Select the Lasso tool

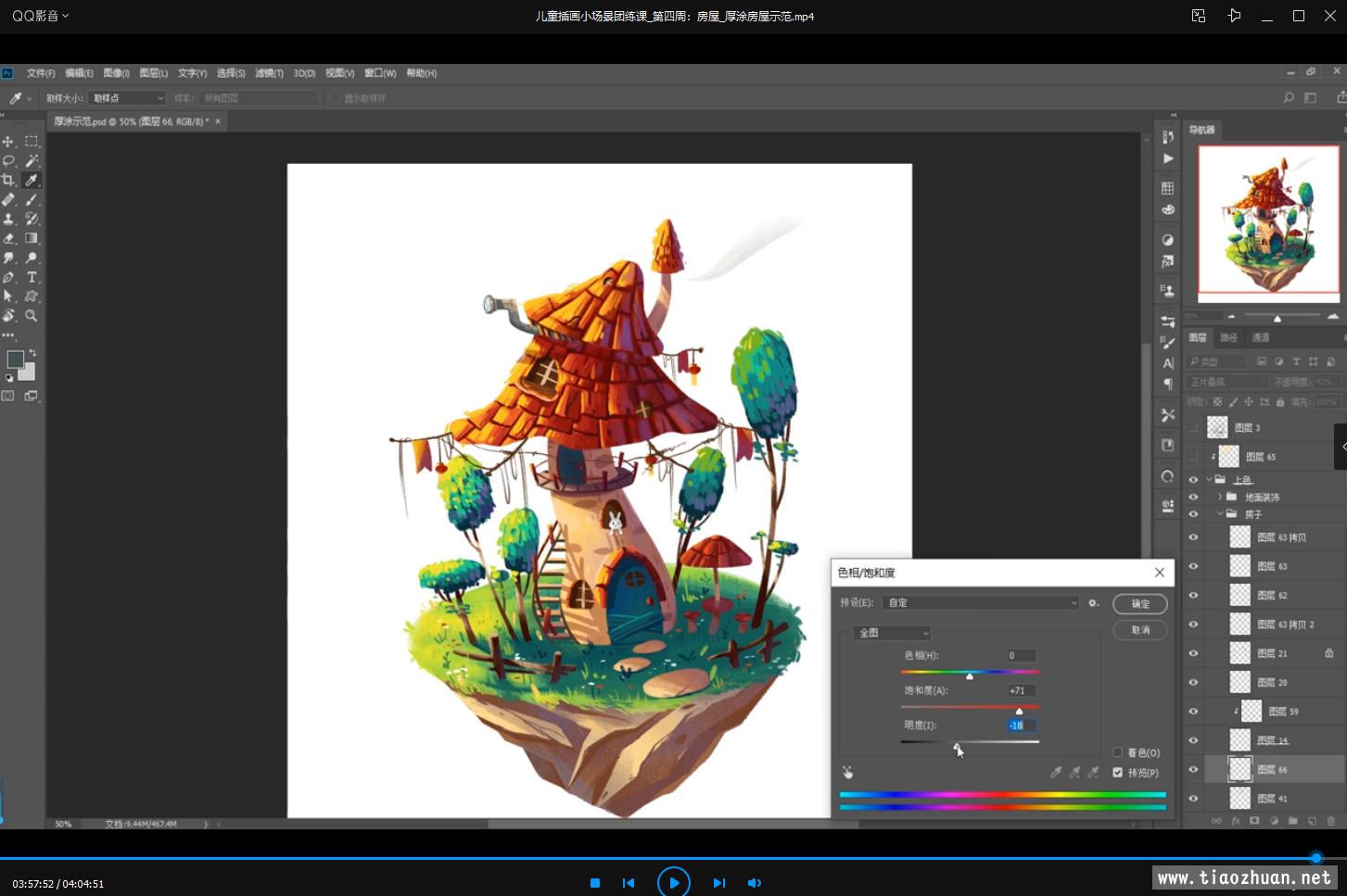click(x=8, y=161)
